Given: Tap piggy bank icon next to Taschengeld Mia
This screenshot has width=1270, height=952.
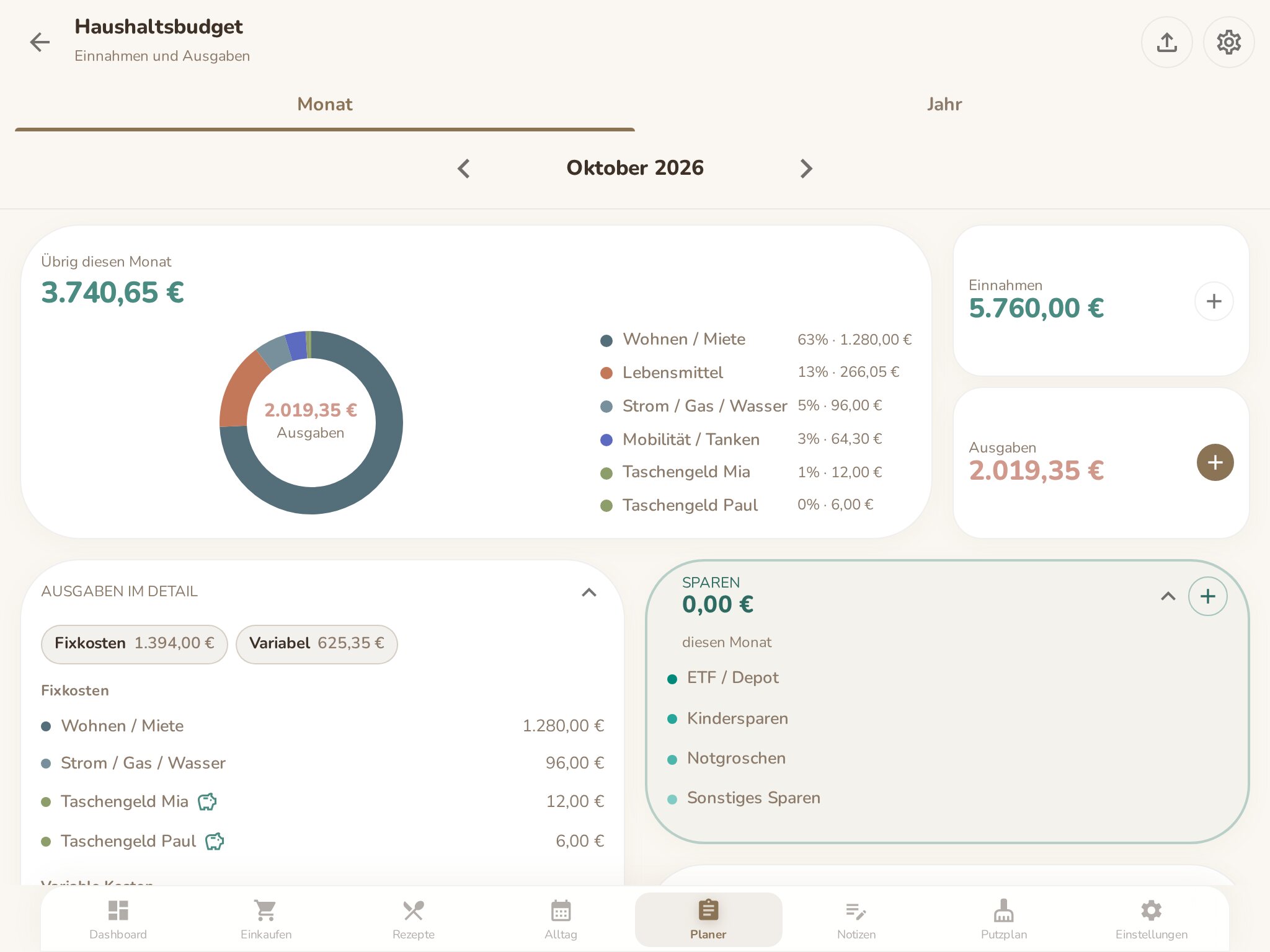Looking at the screenshot, I should (207, 801).
